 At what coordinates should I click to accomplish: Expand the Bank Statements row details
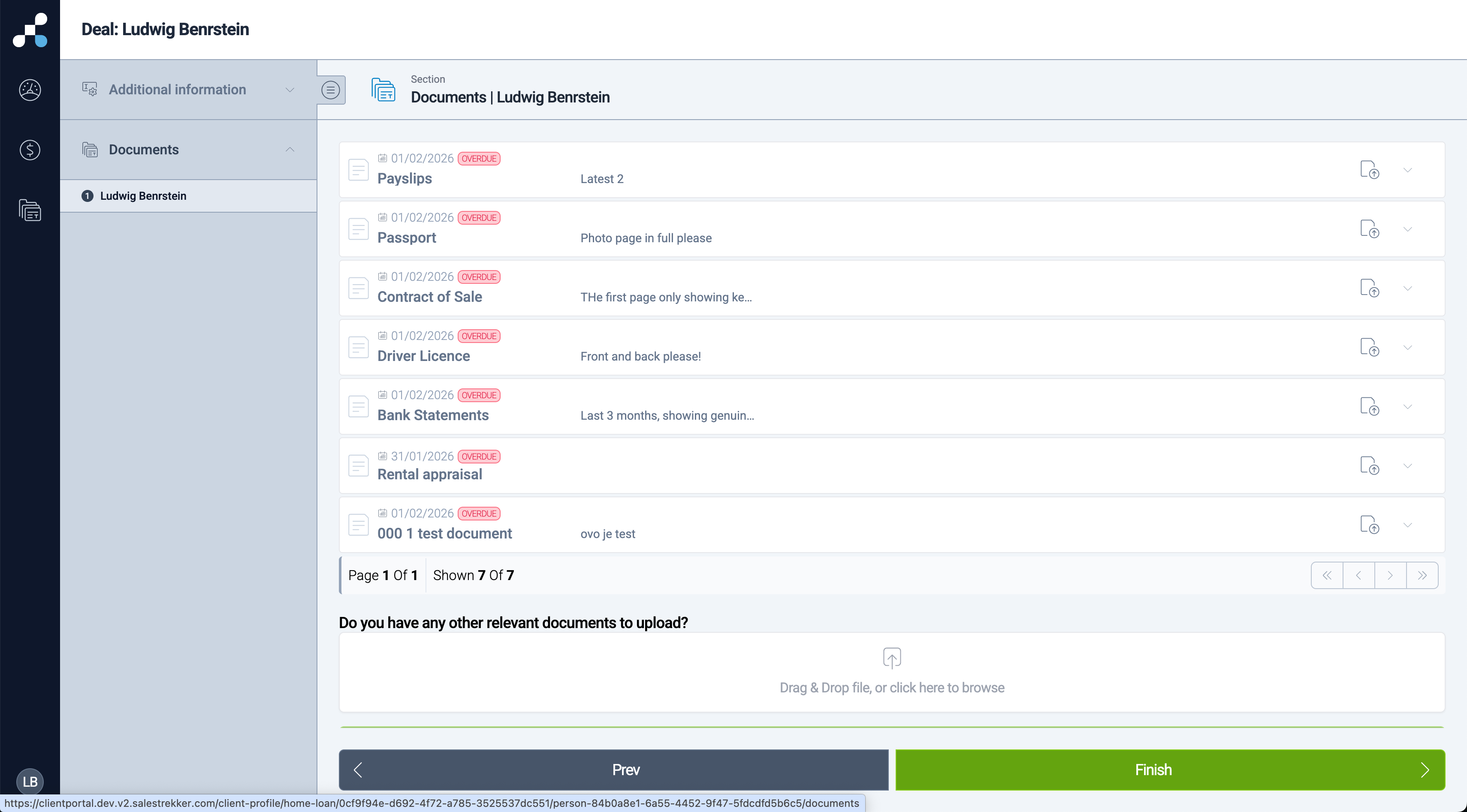click(1407, 407)
